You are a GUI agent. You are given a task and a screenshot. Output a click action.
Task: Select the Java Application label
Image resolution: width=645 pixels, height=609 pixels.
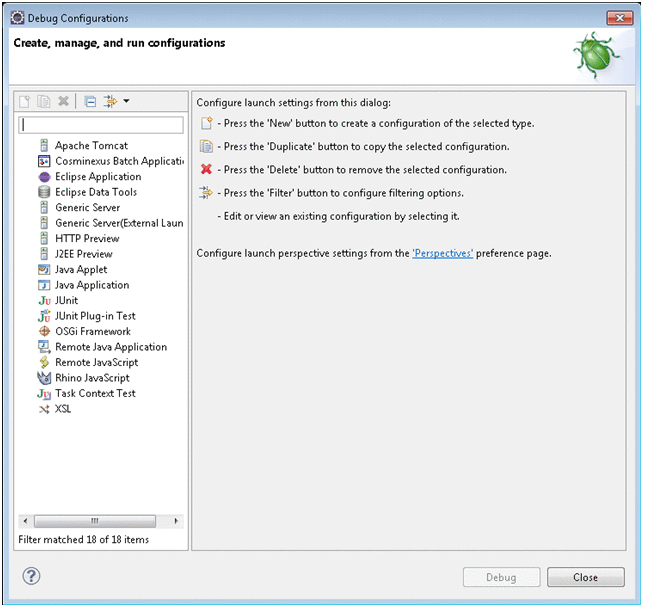[92, 285]
